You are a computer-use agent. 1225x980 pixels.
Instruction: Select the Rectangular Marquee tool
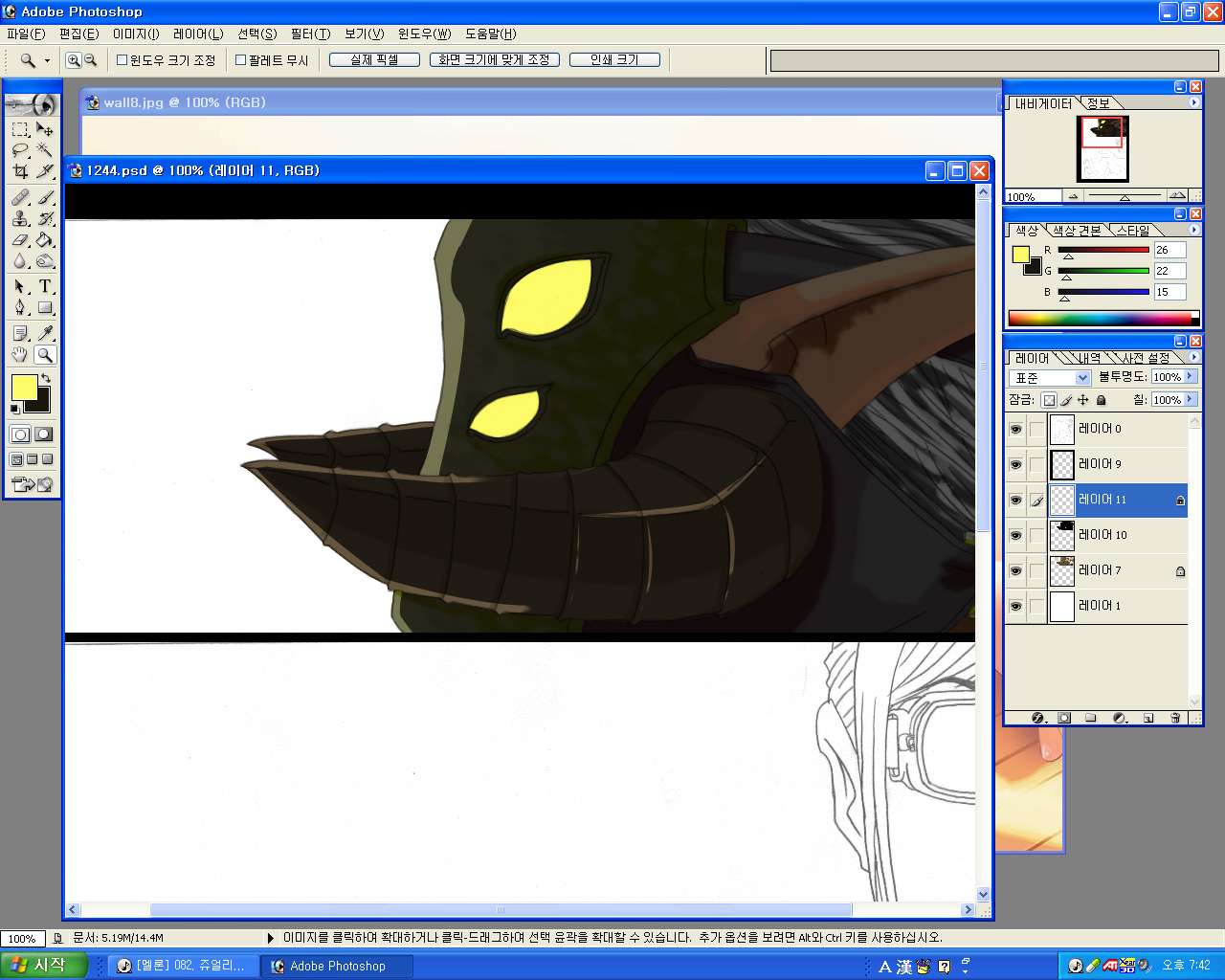click(x=20, y=129)
